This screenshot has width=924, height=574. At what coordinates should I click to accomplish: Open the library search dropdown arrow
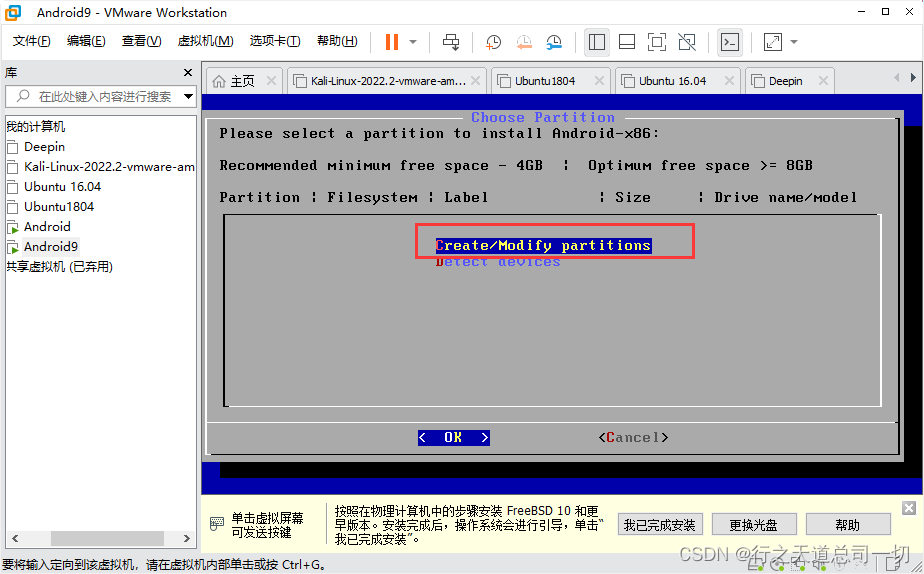(x=189, y=96)
